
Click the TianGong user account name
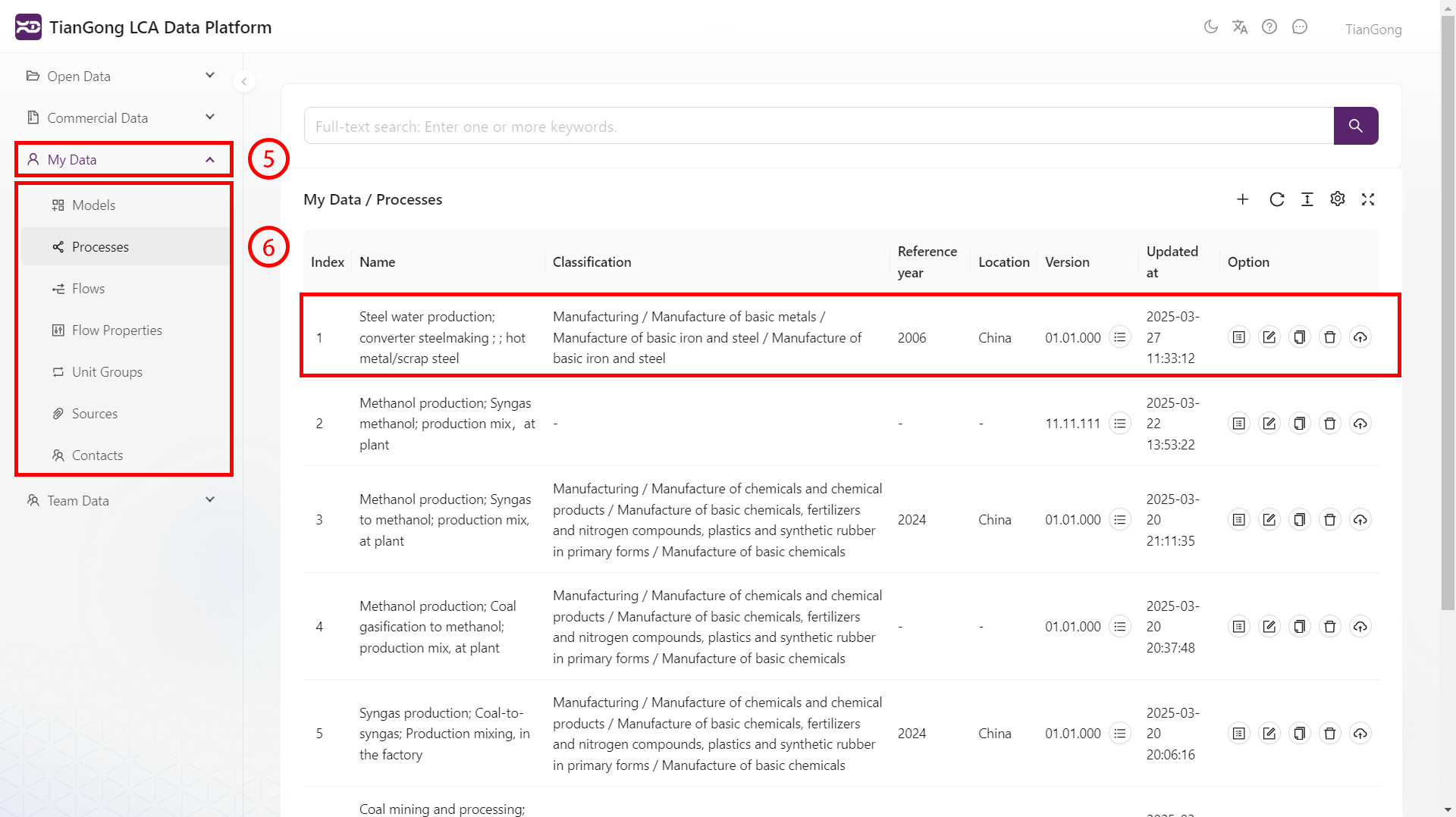(1373, 30)
